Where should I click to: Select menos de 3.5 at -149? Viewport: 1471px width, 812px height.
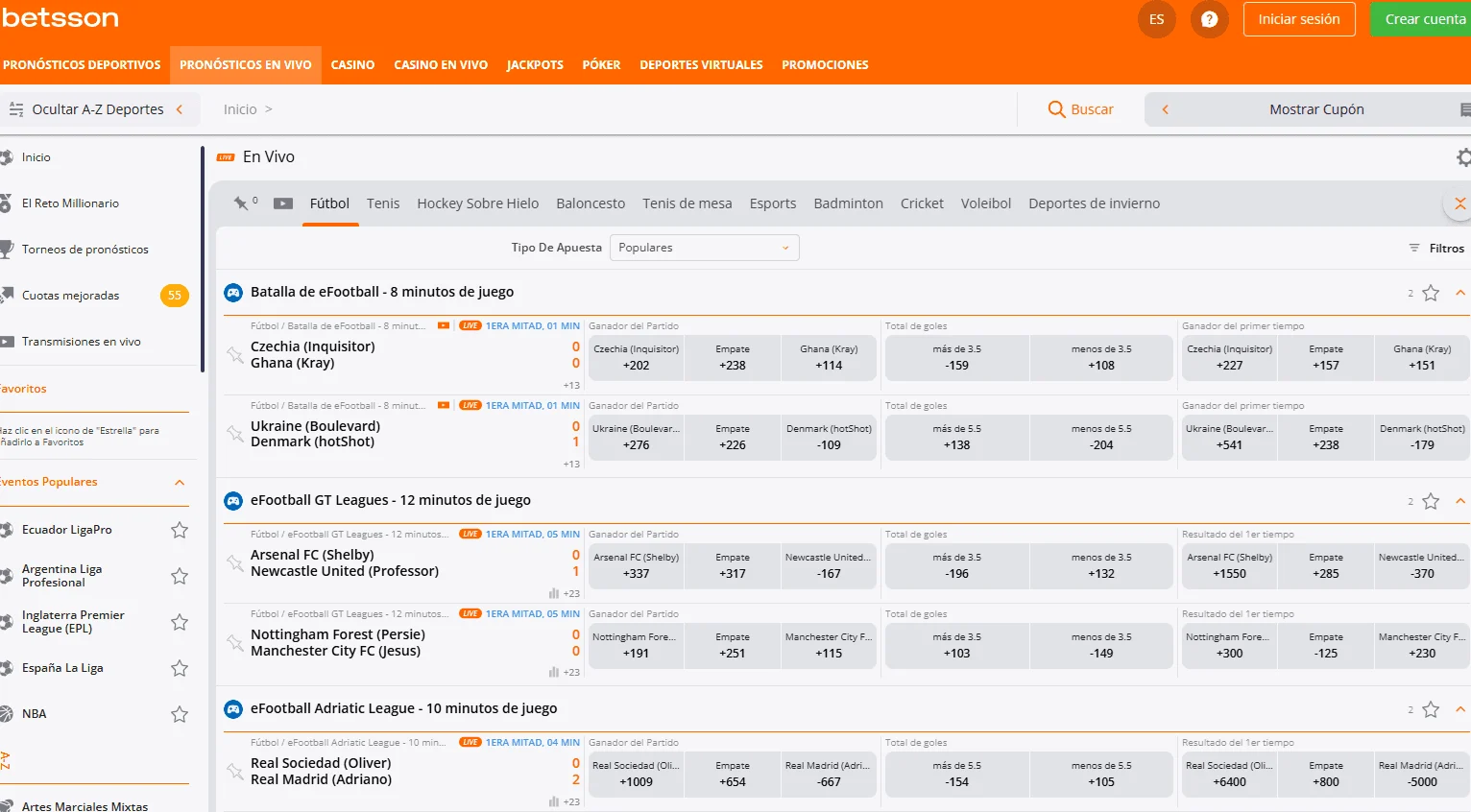coord(1101,645)
